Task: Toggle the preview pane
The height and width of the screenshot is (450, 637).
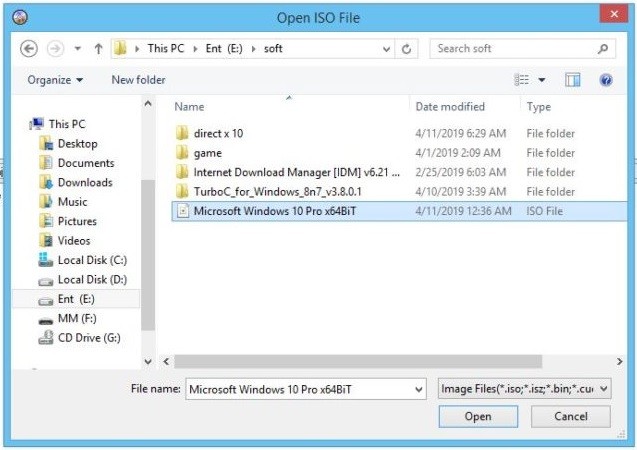Action: tap(573, 80)
